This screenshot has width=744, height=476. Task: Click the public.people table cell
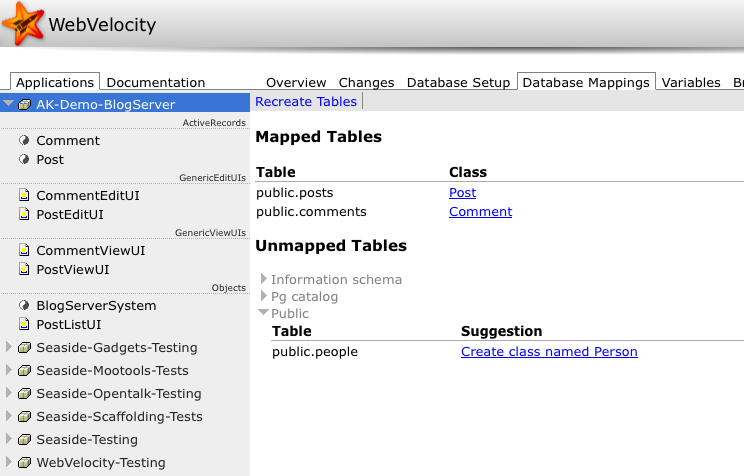315,352
